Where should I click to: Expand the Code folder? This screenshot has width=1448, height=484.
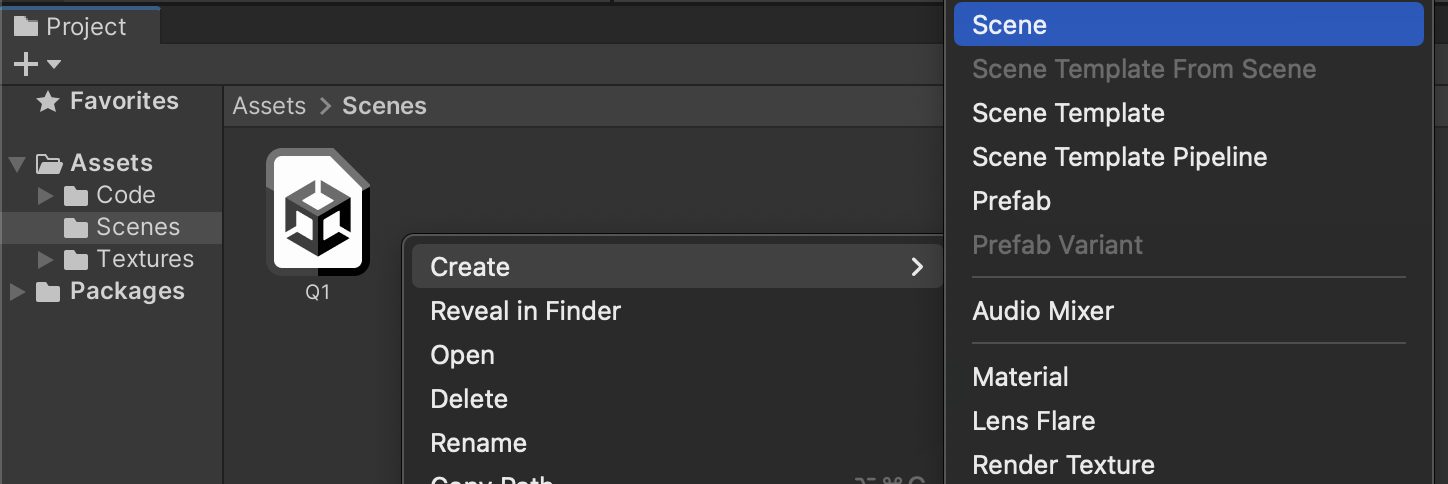(46, 196)
